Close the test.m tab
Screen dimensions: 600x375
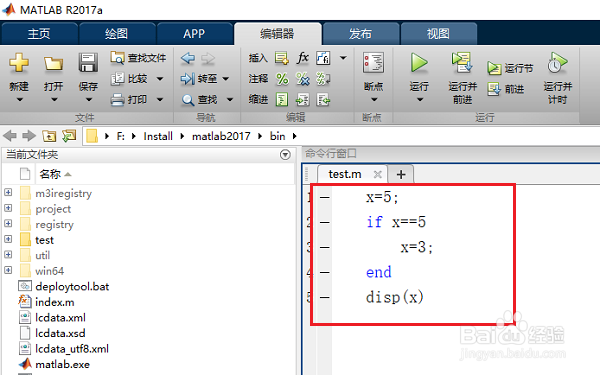378,174
